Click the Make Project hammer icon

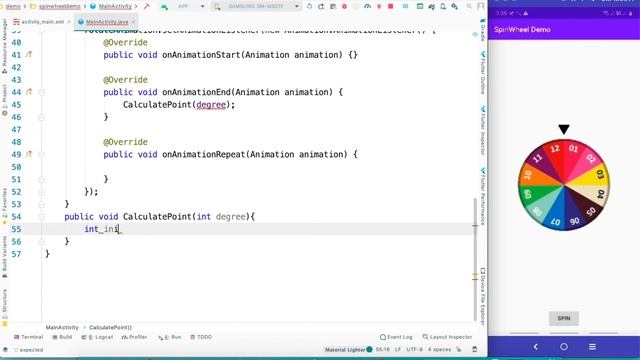(147, 6)
